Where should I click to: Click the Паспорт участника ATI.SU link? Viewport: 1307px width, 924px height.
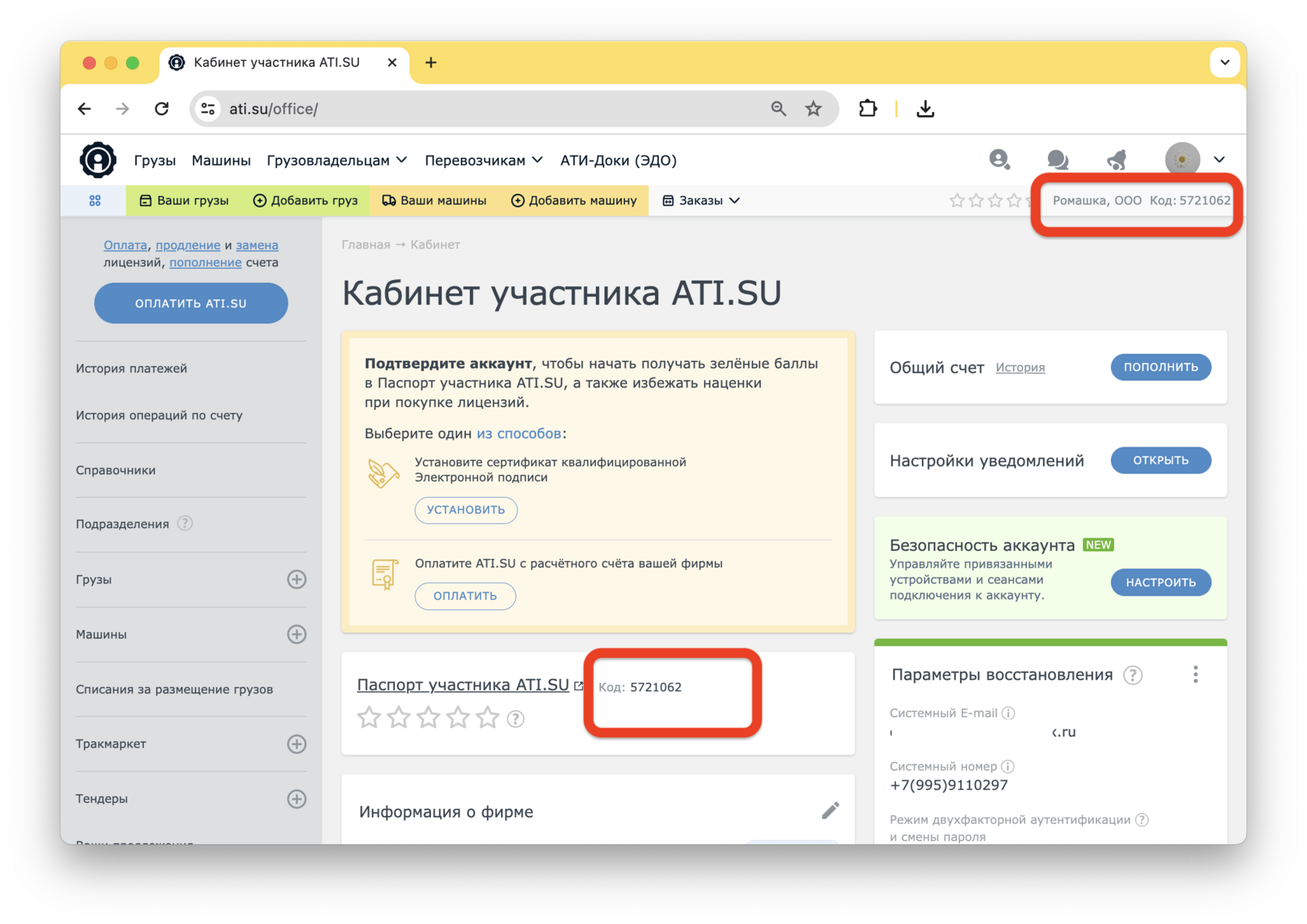click(463, 685)
